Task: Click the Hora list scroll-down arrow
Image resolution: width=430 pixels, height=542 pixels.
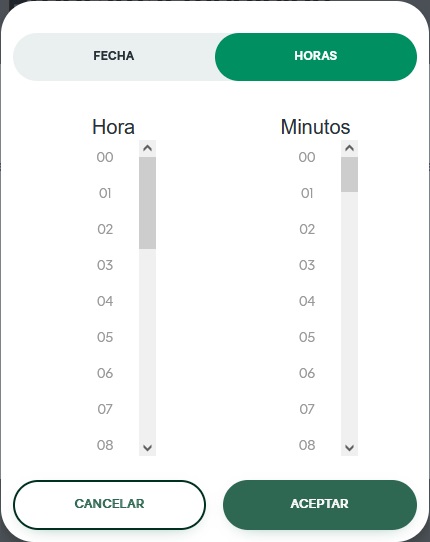Action: click(148, 448)
